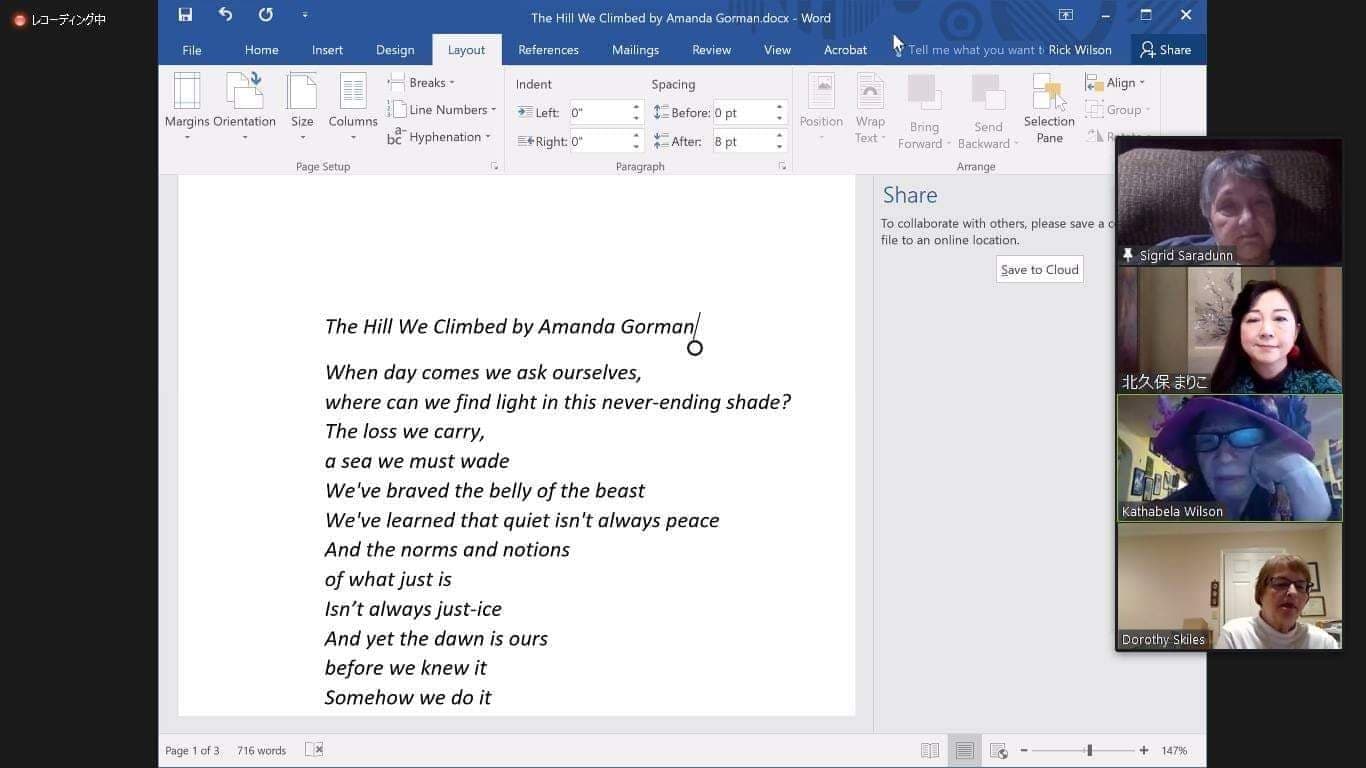Open the Orientation options
The width and height of the screenshot is (1366, 768).
(x=244, y=107)
